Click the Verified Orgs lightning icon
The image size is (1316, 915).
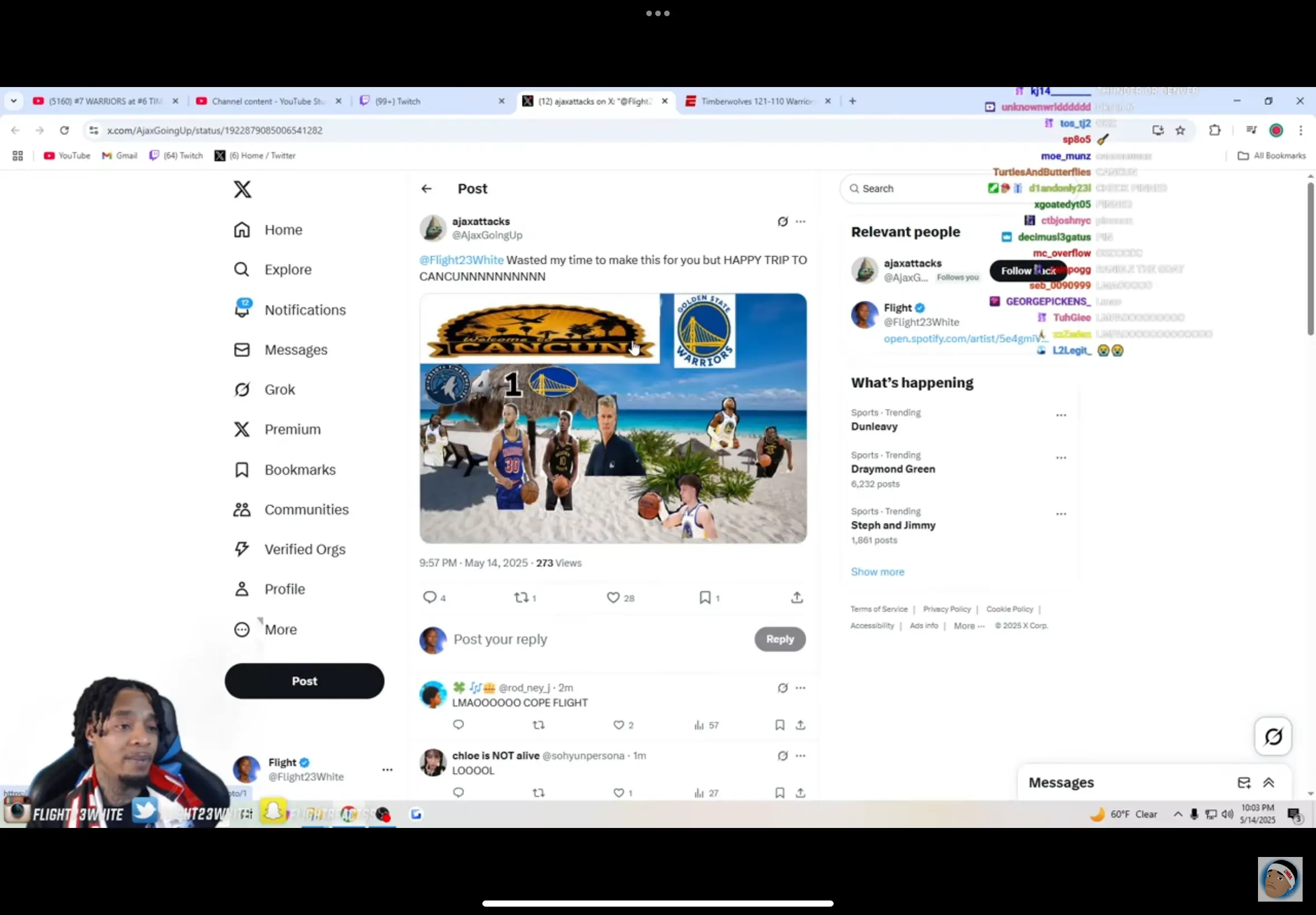(242, 549)
